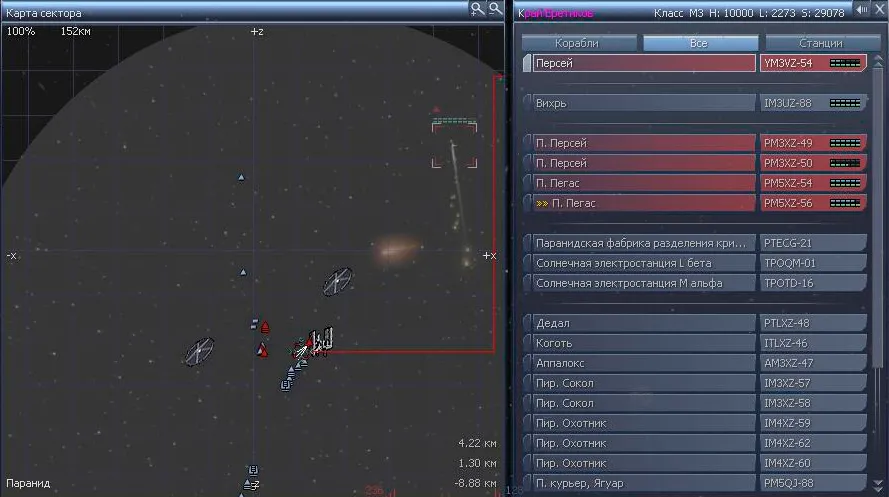Select Персей YM3VZ-54 in list
889x497 pixels.
[640, 63]
